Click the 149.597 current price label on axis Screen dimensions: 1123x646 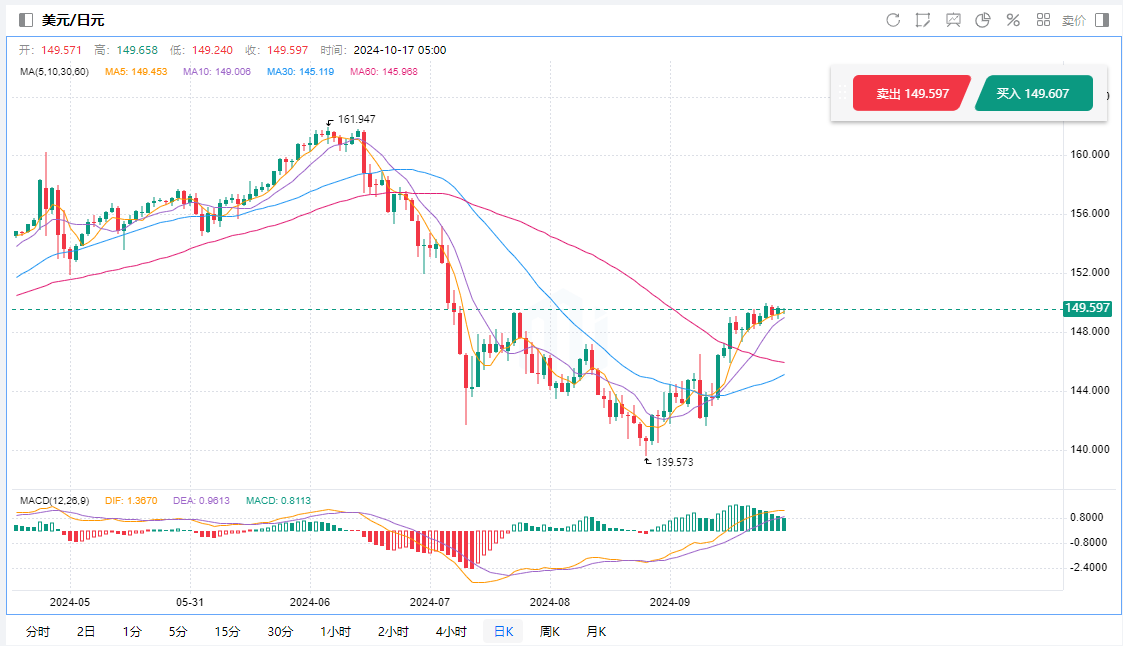coord(1086,308)
